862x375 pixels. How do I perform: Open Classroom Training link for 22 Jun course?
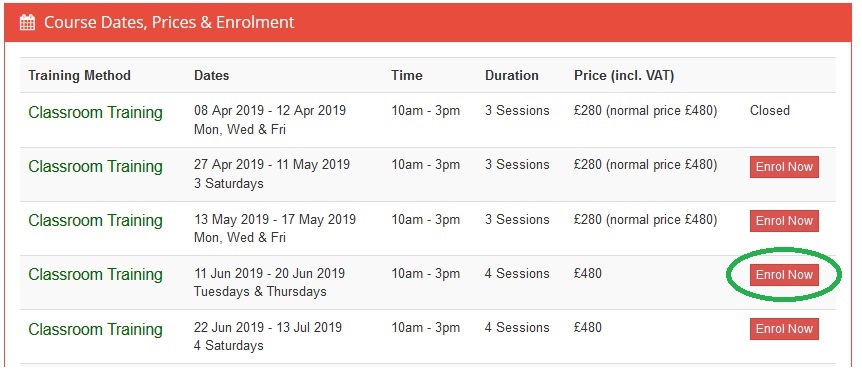96,329
